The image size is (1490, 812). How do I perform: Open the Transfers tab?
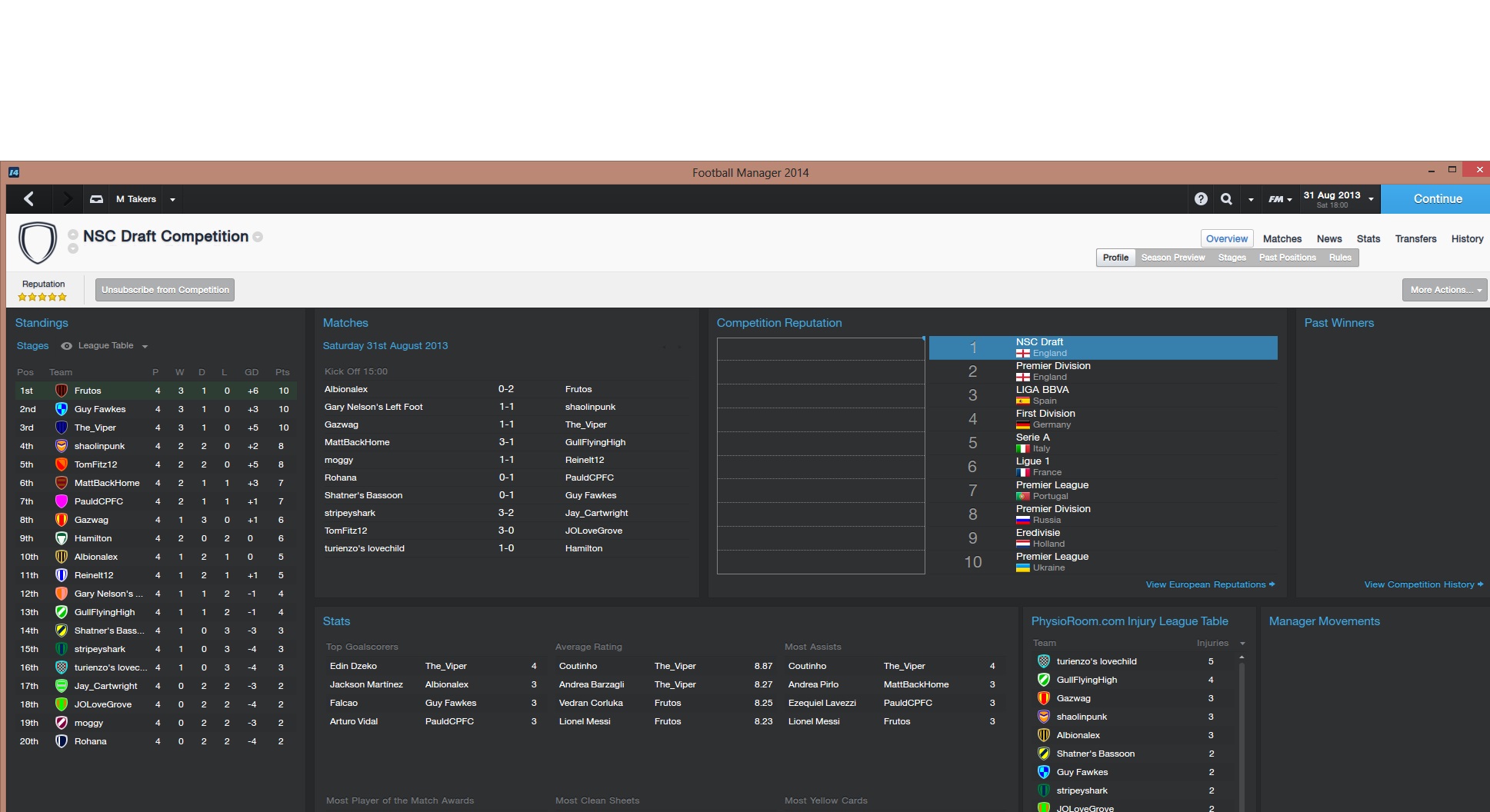(x=1416, y=239)
